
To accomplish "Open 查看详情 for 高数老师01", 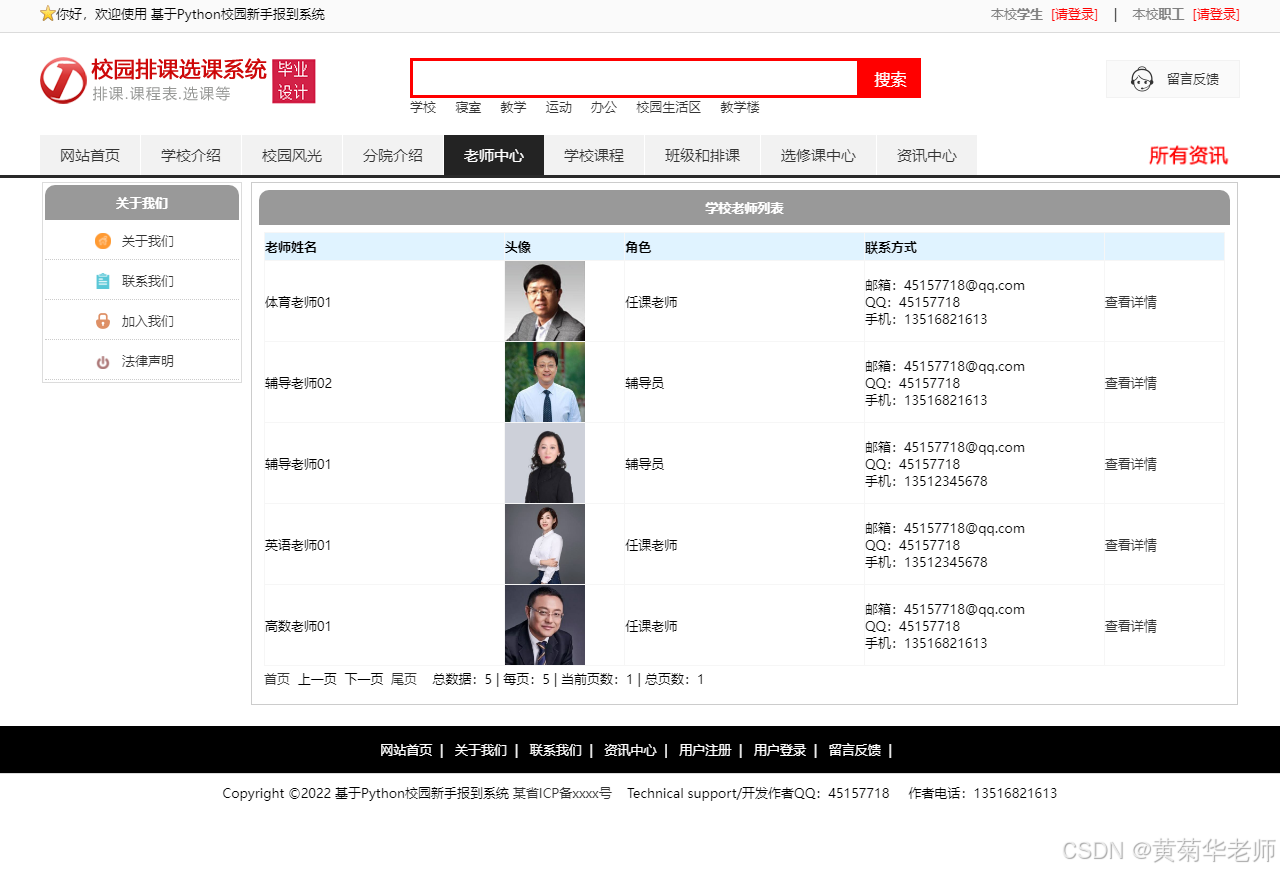I will pyautogui.click(x=1130, y=626).
